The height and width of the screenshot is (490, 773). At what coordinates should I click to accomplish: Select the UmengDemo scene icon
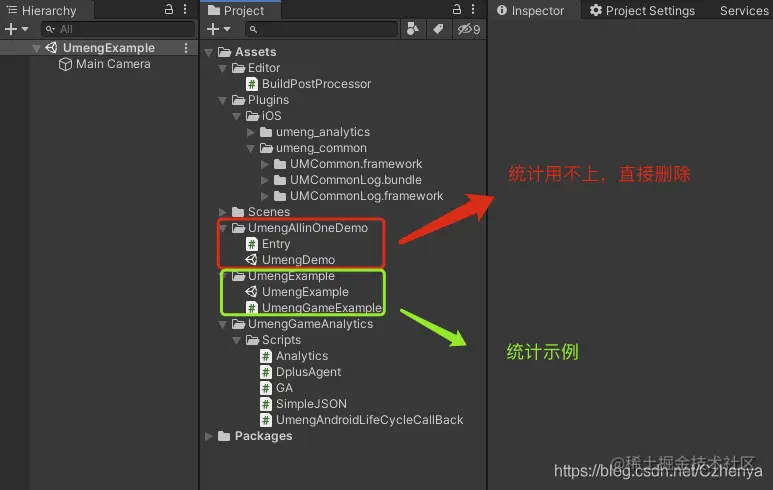click(x=251, y=260)
